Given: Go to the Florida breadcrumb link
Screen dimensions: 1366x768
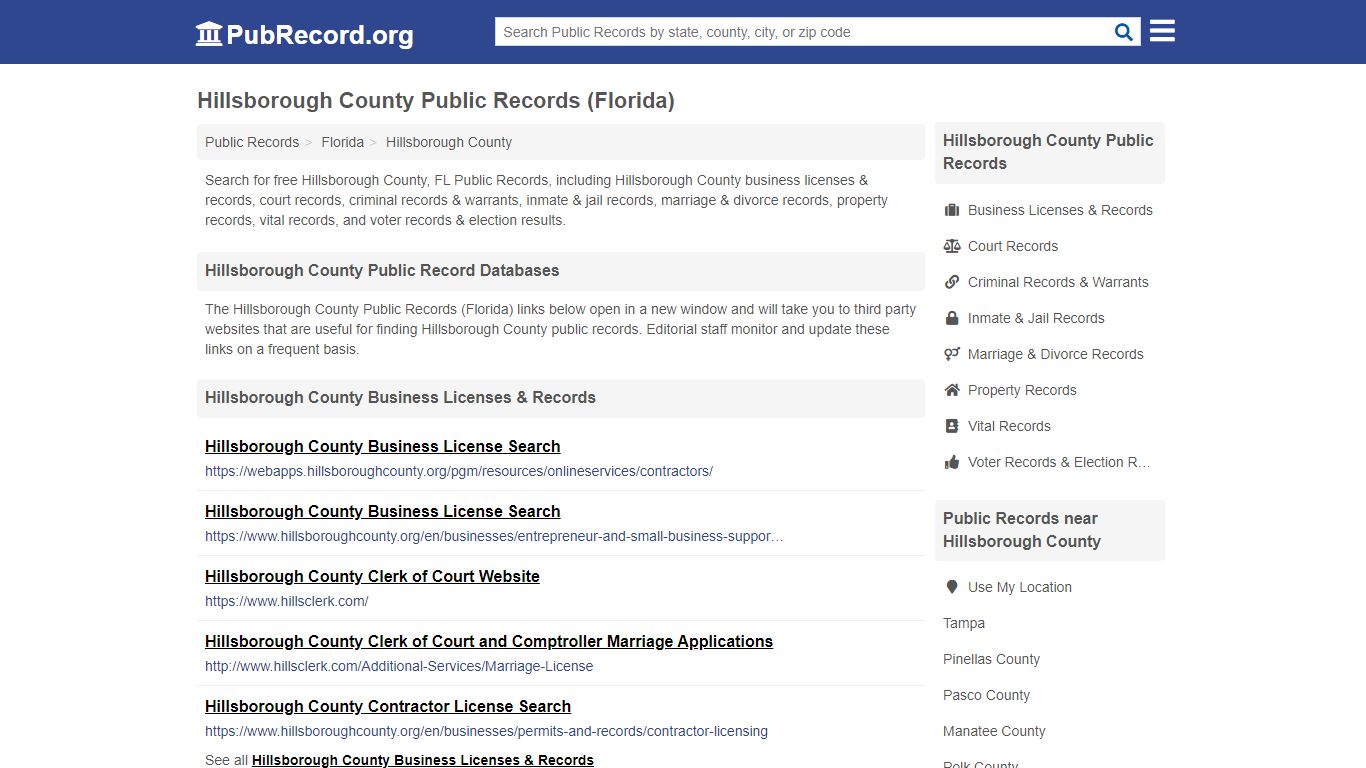Looking at the screenshot, I should (342, 142).
